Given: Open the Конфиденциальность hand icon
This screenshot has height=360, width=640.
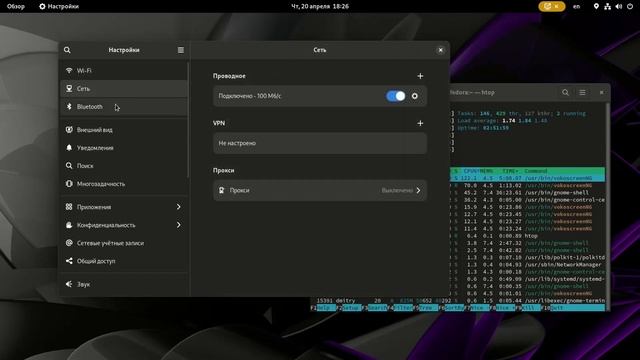Looking at the screenshot, I should point(69,224).
